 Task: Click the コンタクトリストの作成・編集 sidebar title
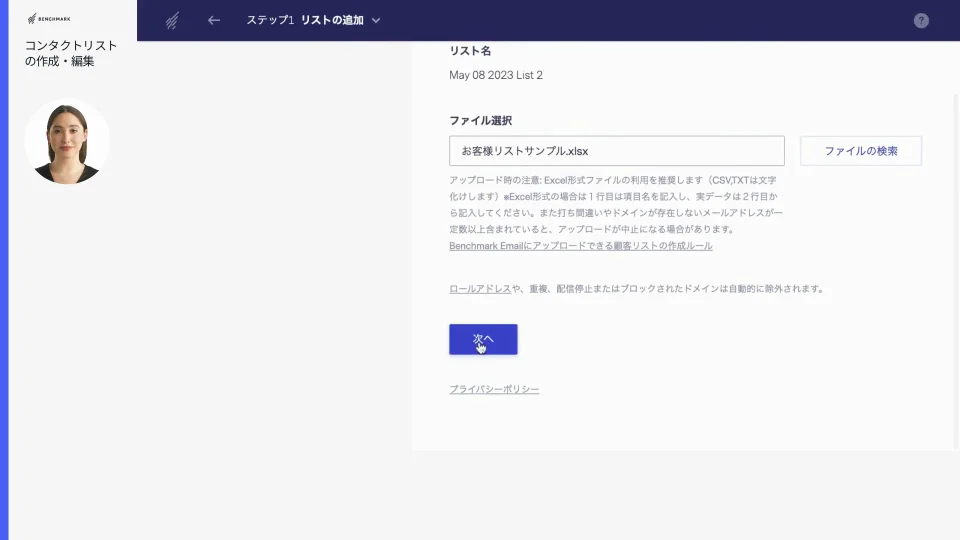(70, 53)
